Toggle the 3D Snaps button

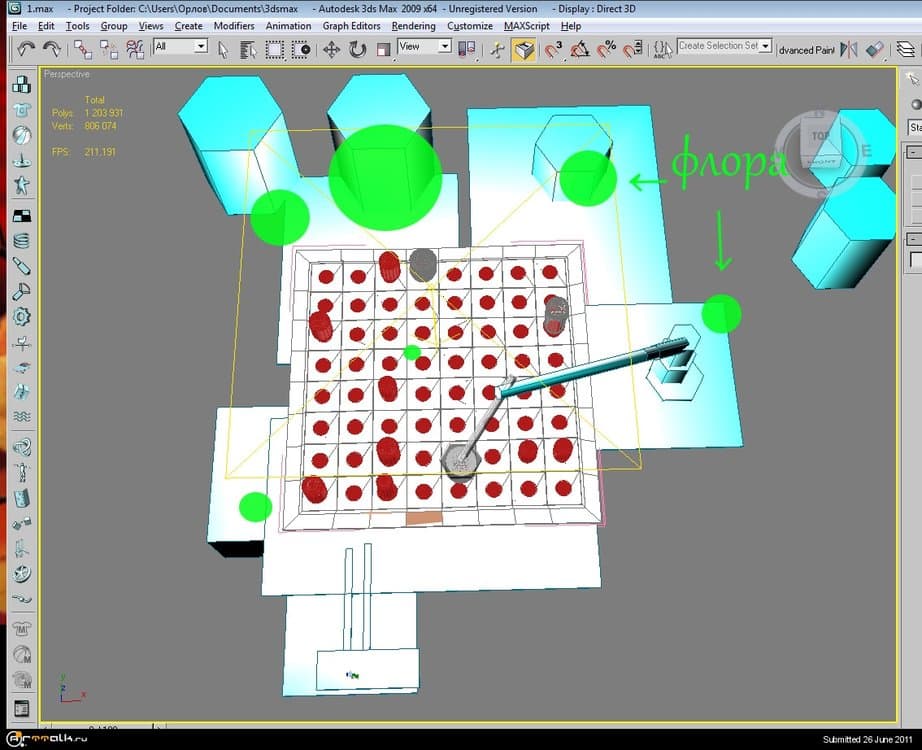(x=553, y=49)
